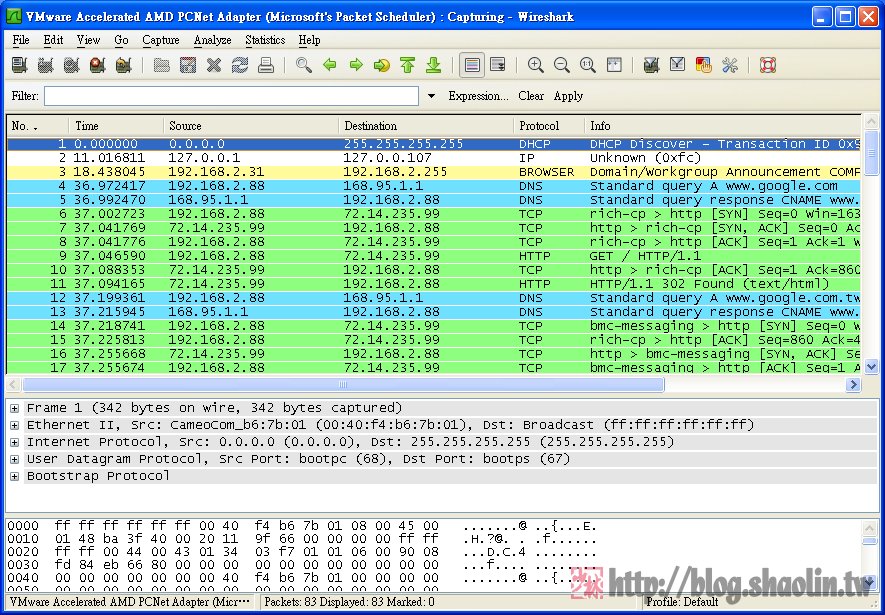The image size is (885, 615).
Task: Clear the display filter
Action: (x=531, y=96)
